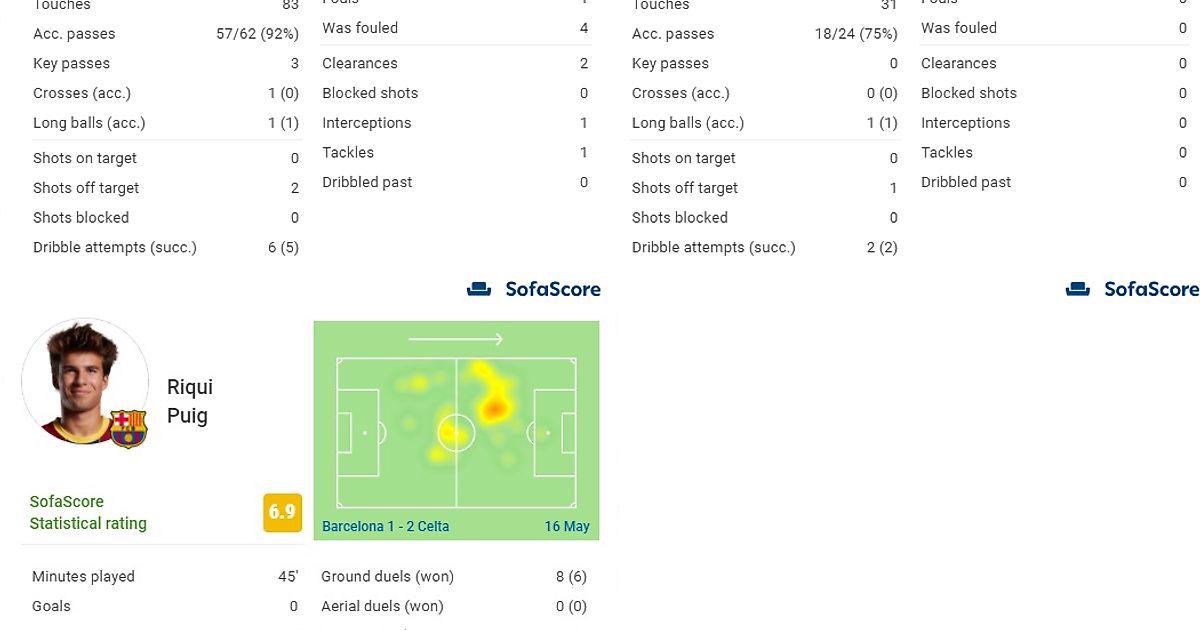This screenshot has width=1200, height=630.
Task: Select the Ground duels (won) row
Action: coord(454,576)
